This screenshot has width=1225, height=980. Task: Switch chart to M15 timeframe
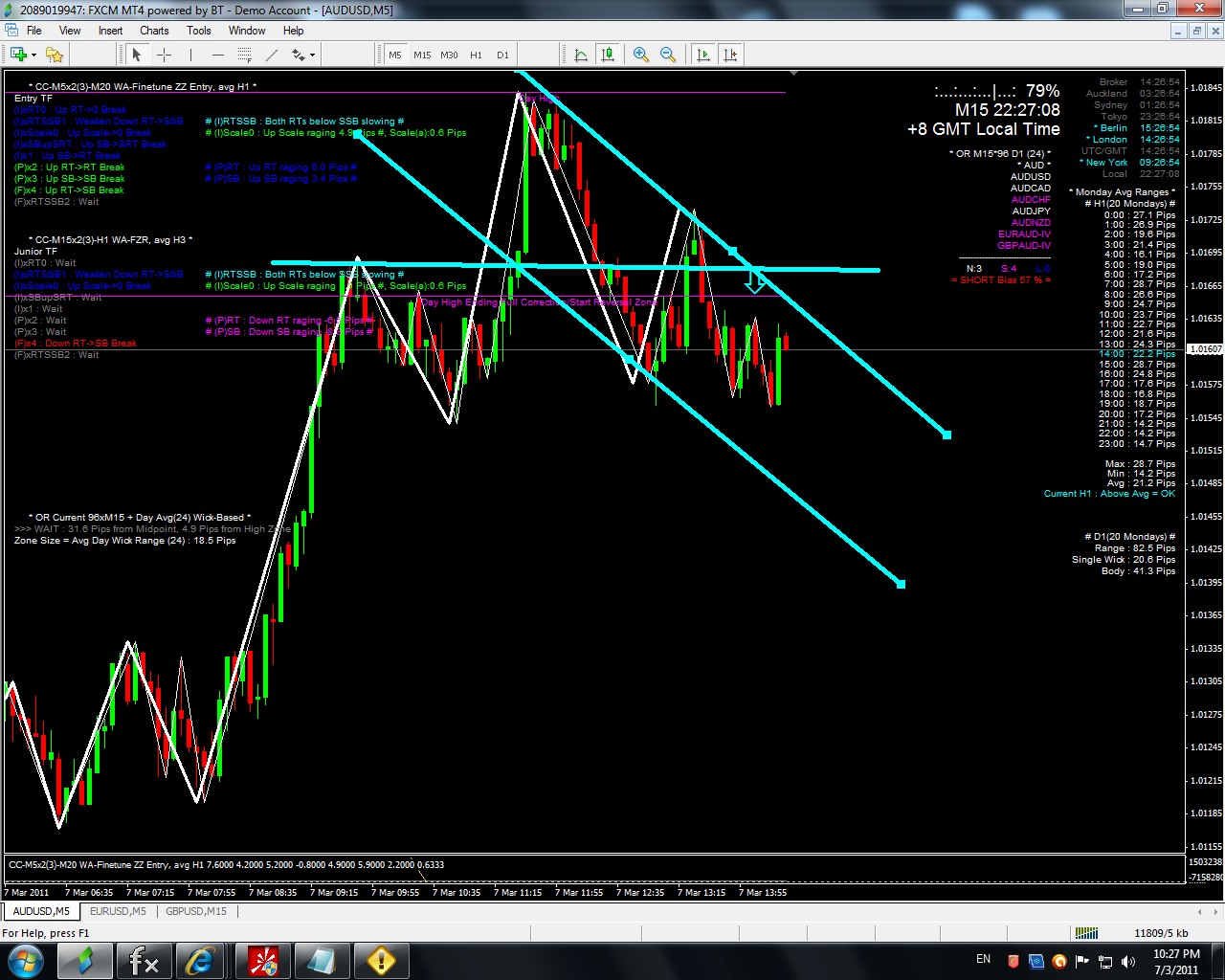coord(422,55)
